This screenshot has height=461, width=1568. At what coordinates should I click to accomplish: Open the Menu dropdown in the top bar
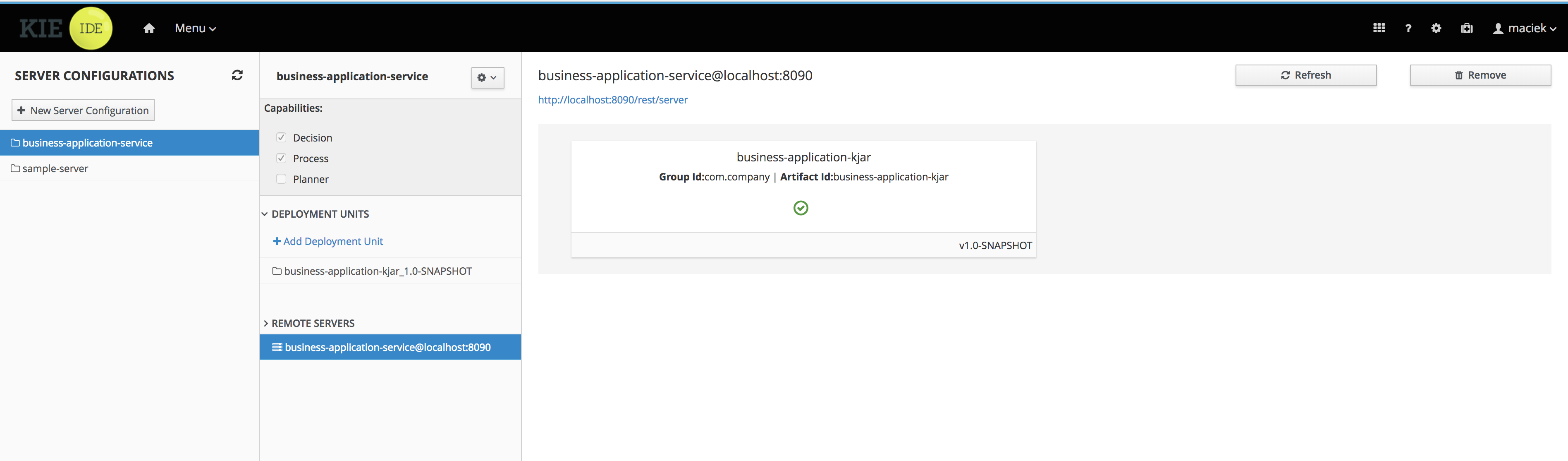click(x=195, y=29)
